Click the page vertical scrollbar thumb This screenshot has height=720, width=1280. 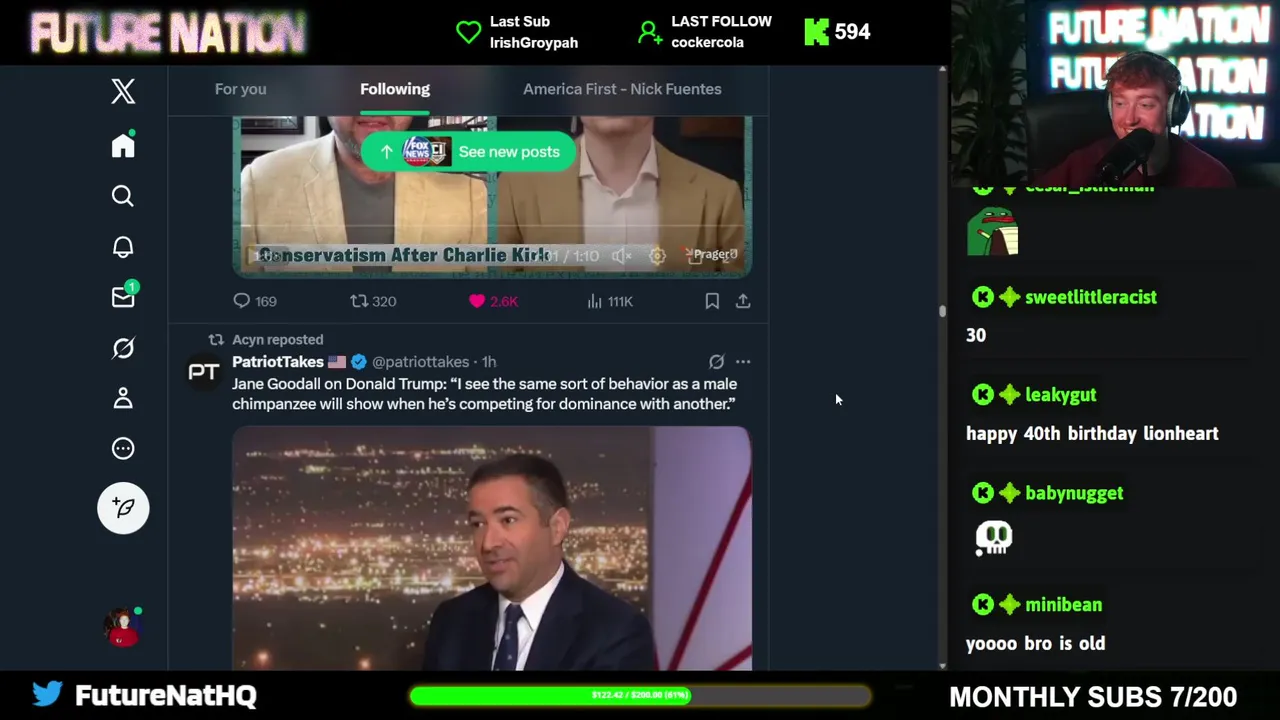tap(942, 311)
